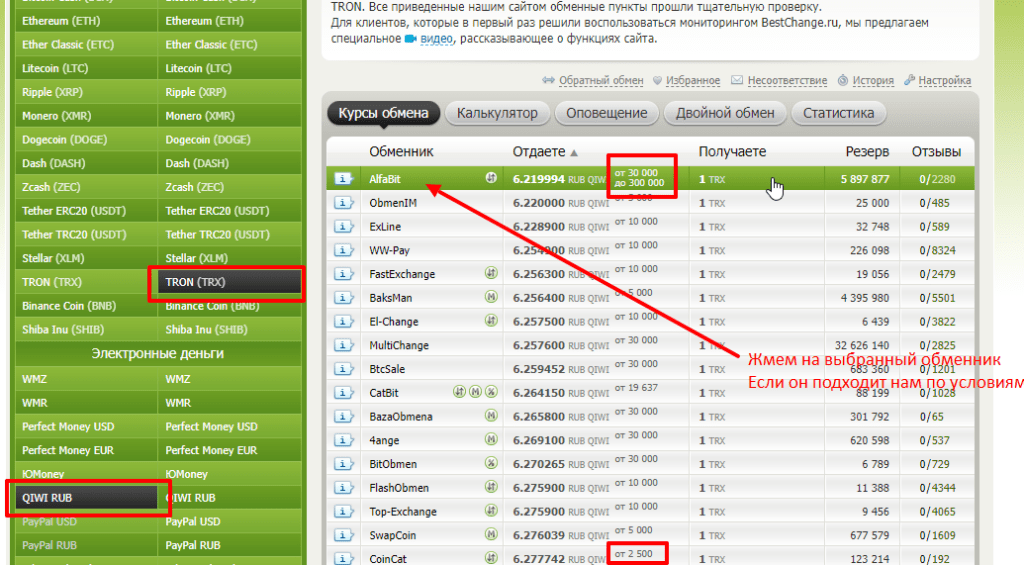Click the BitObmen percent badge icon

coord(491,463)
